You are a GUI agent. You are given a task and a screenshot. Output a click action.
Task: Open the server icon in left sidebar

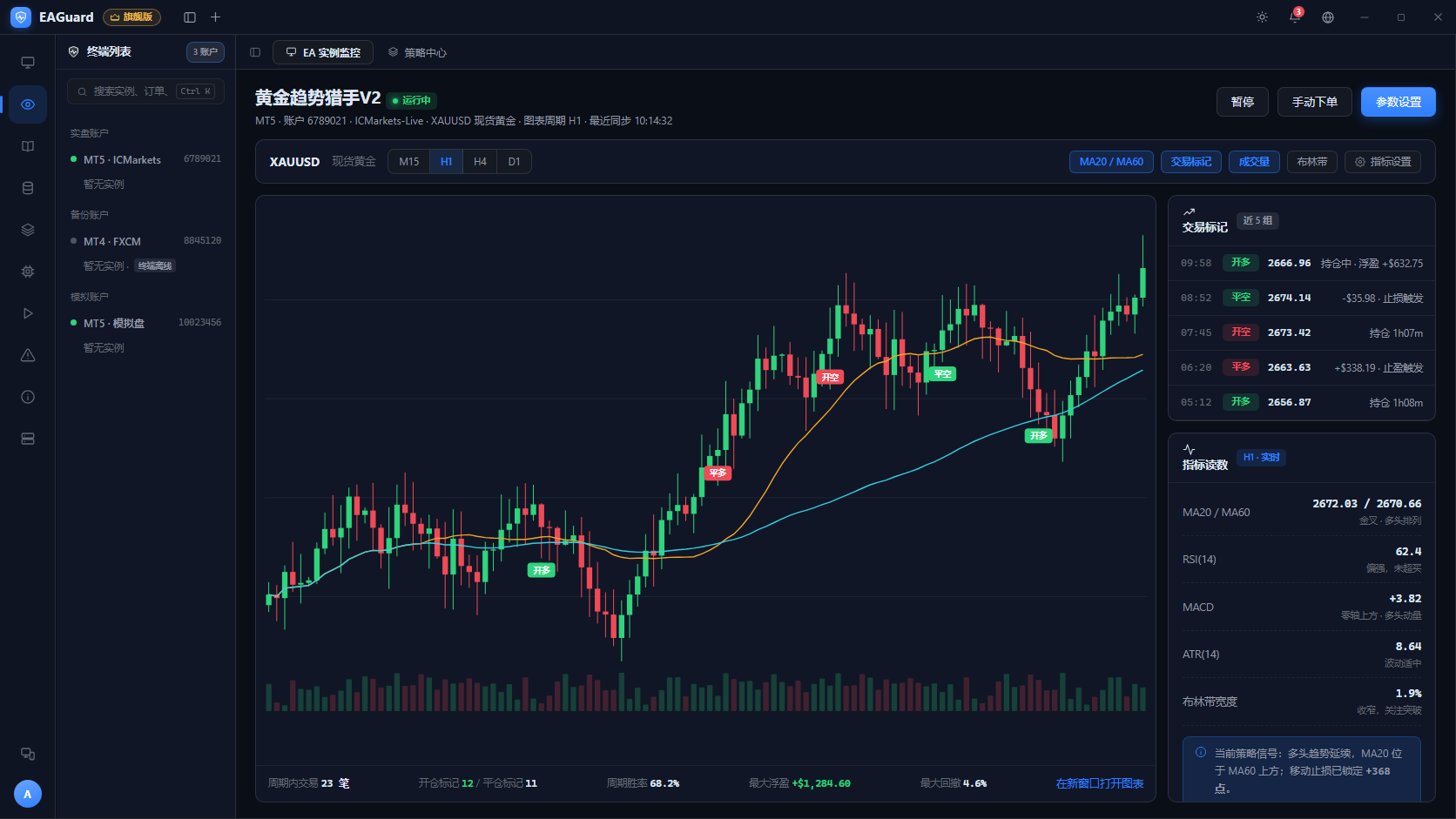coord(28,439)
